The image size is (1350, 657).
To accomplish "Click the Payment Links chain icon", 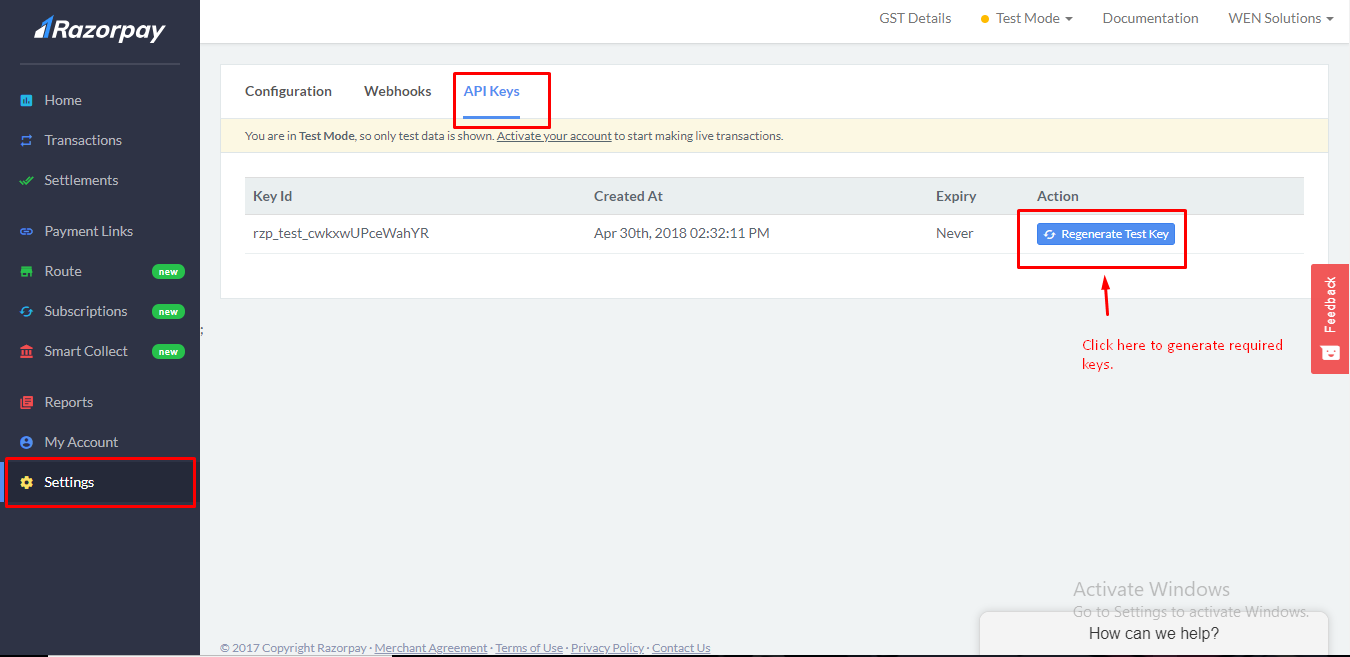I will point(27,232).
